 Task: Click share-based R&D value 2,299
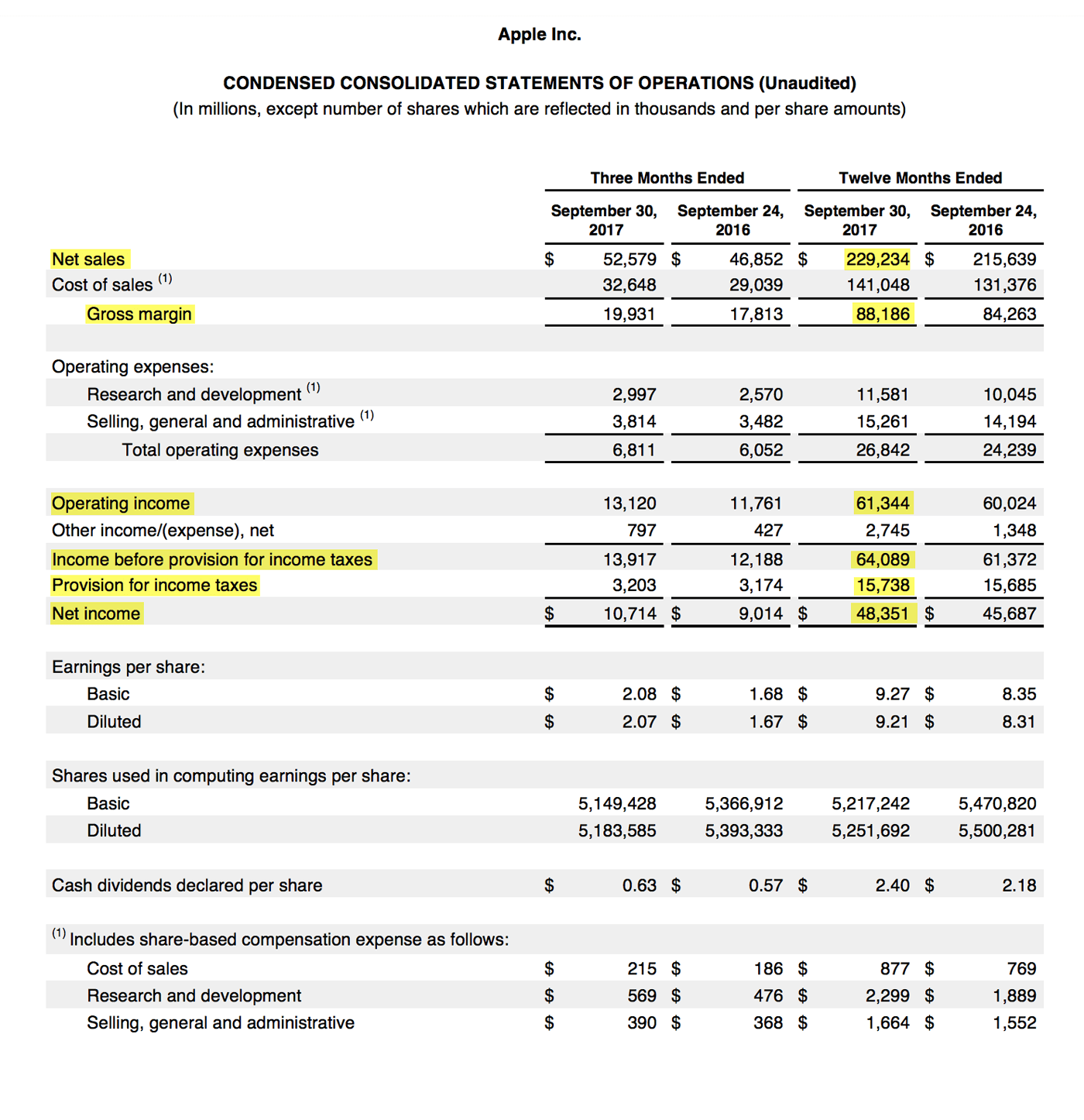click(x=887, y=996)
